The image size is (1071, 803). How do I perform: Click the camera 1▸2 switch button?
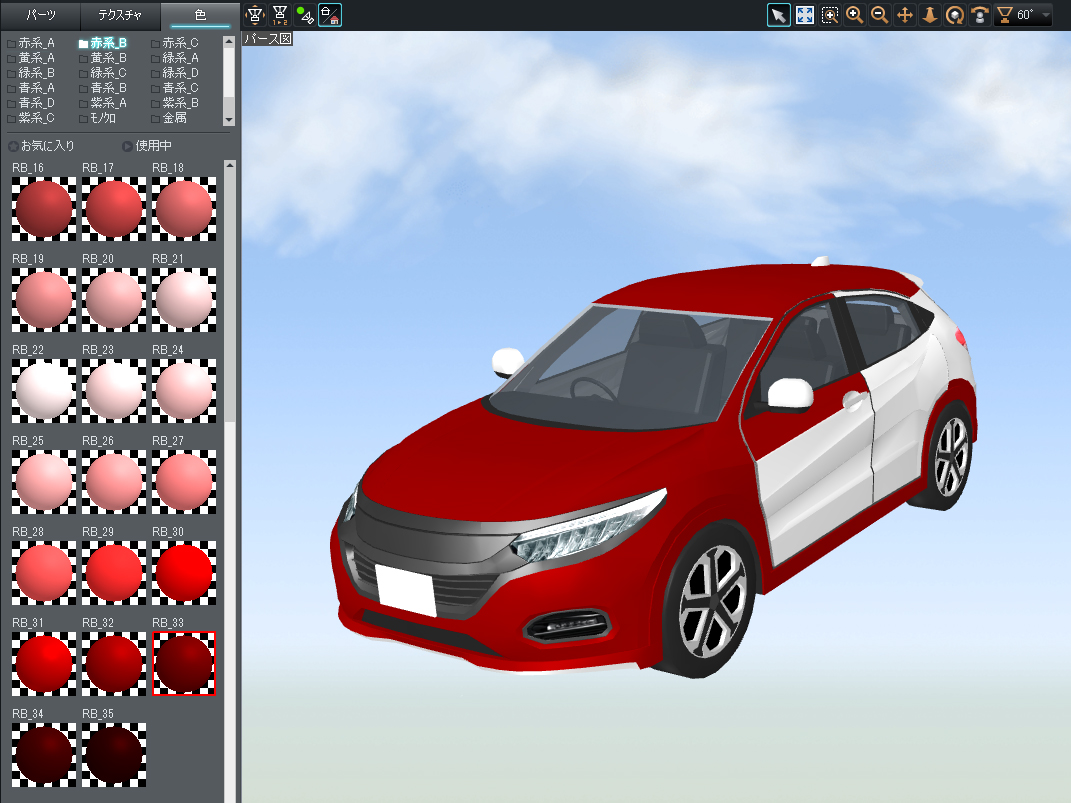pos(280,15)
